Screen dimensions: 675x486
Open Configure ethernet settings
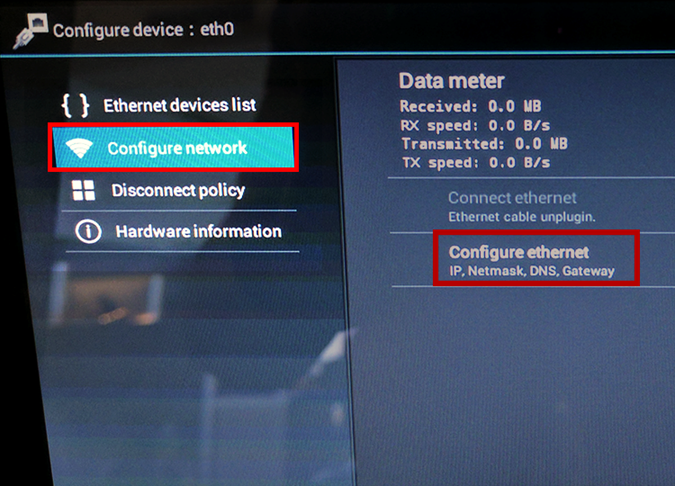tap(536, 259)
